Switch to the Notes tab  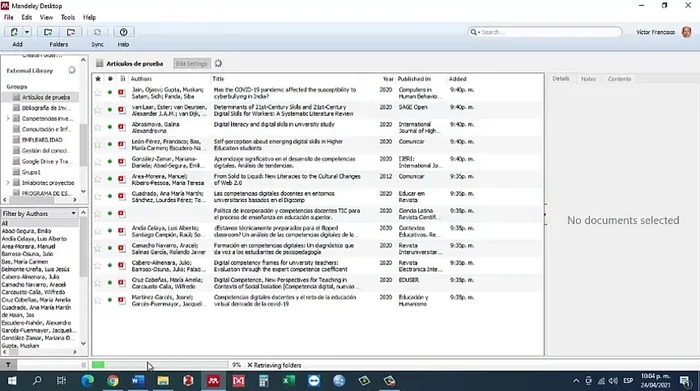(588, 79)
